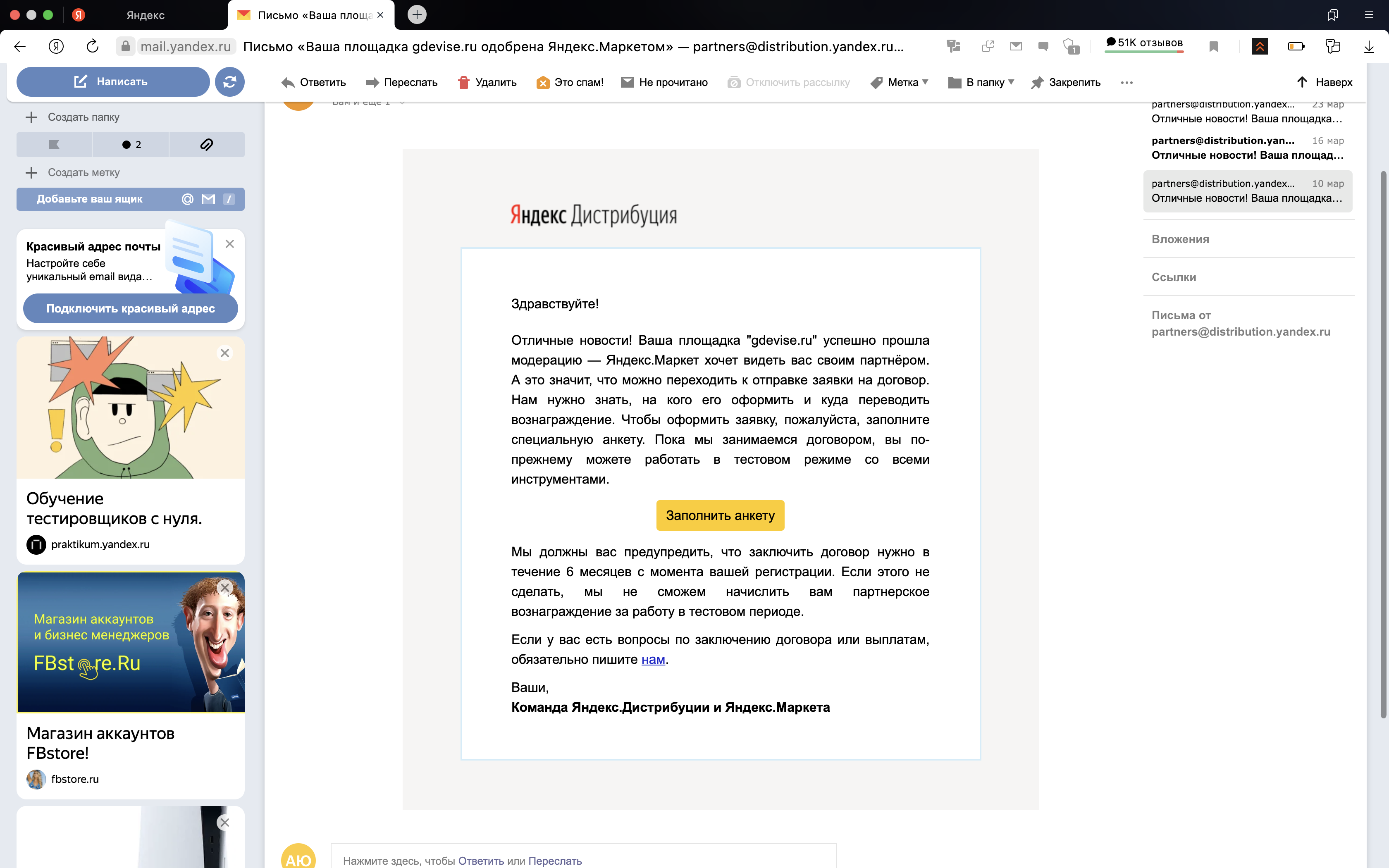Switch to the Яндекс browser tab
The height and width of the screenshot is (868, 1389).
coord(145,15)
